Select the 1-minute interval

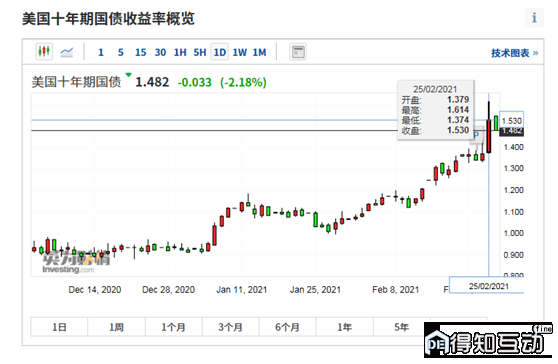pos(101,53)
